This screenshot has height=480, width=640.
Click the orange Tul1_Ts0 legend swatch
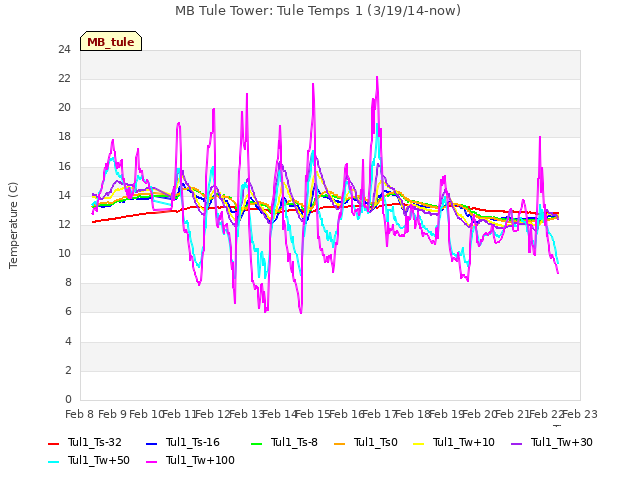(340, 443)
